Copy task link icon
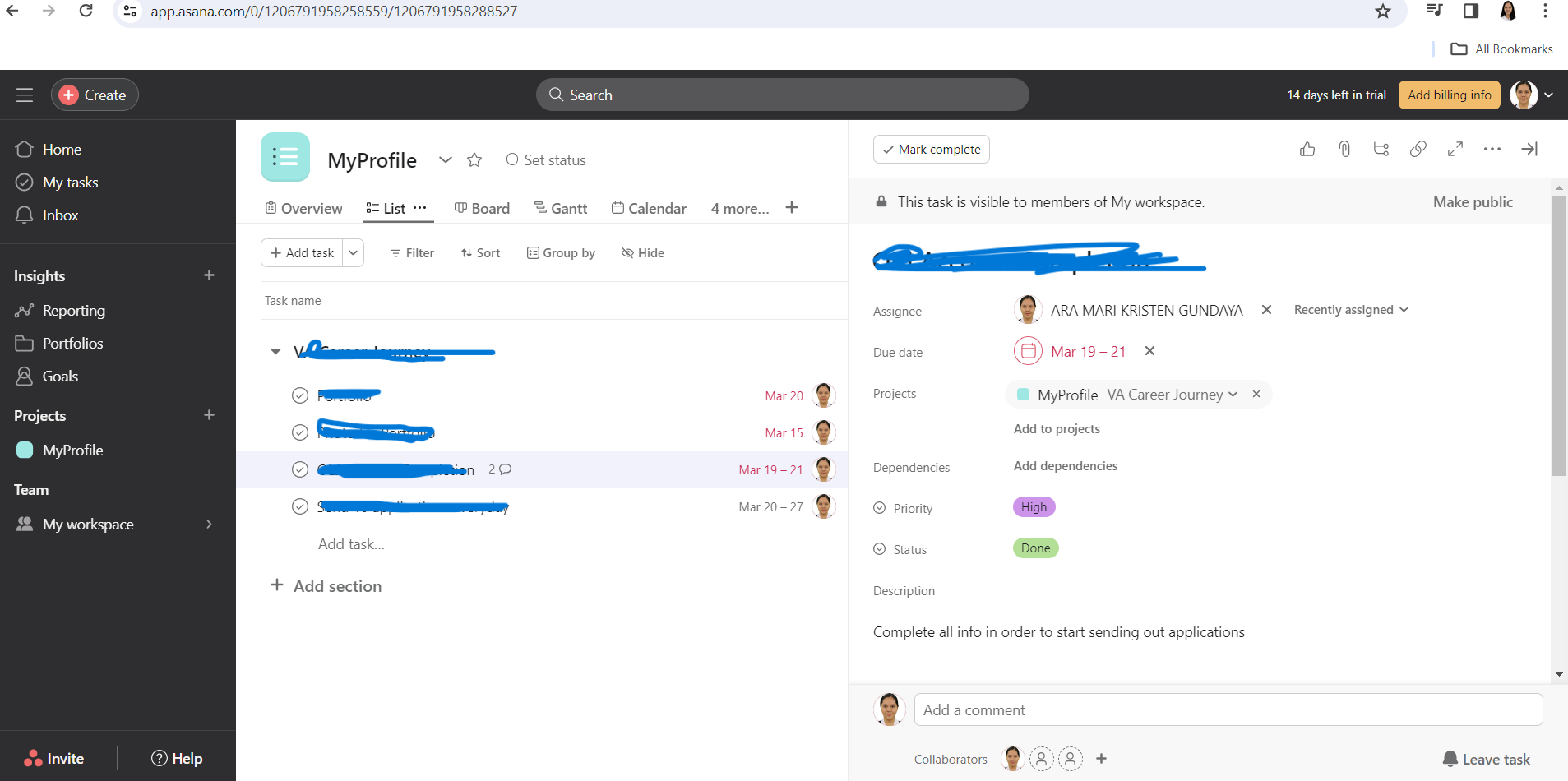1568x781 pixels. point(1418,149)
